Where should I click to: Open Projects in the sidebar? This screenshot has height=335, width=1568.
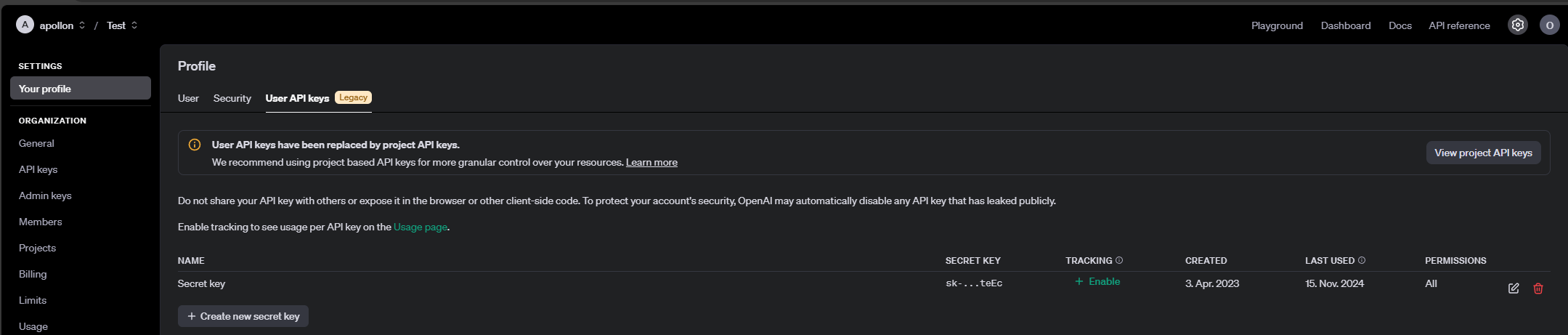click(x=37, y=248)
